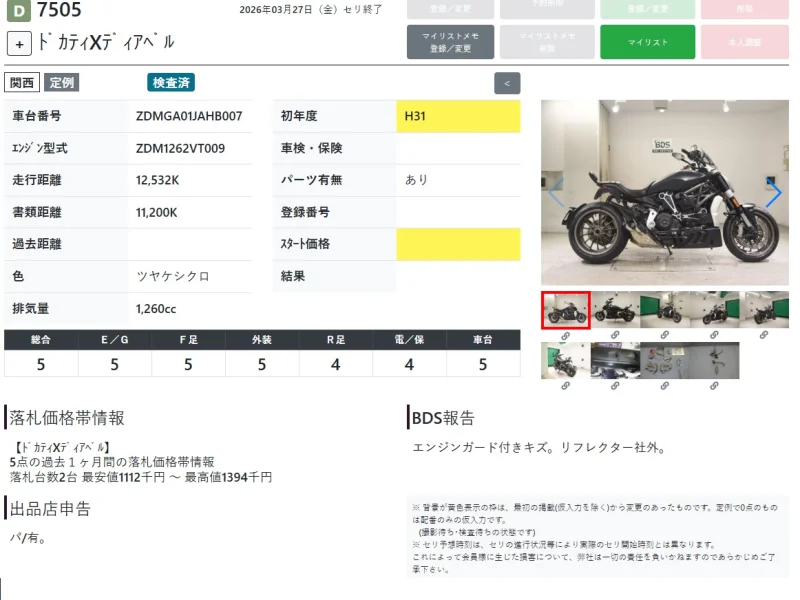The image size is (800, 600).
Task: Click the color value ツヤケシクロ
Action: [172, 277]
